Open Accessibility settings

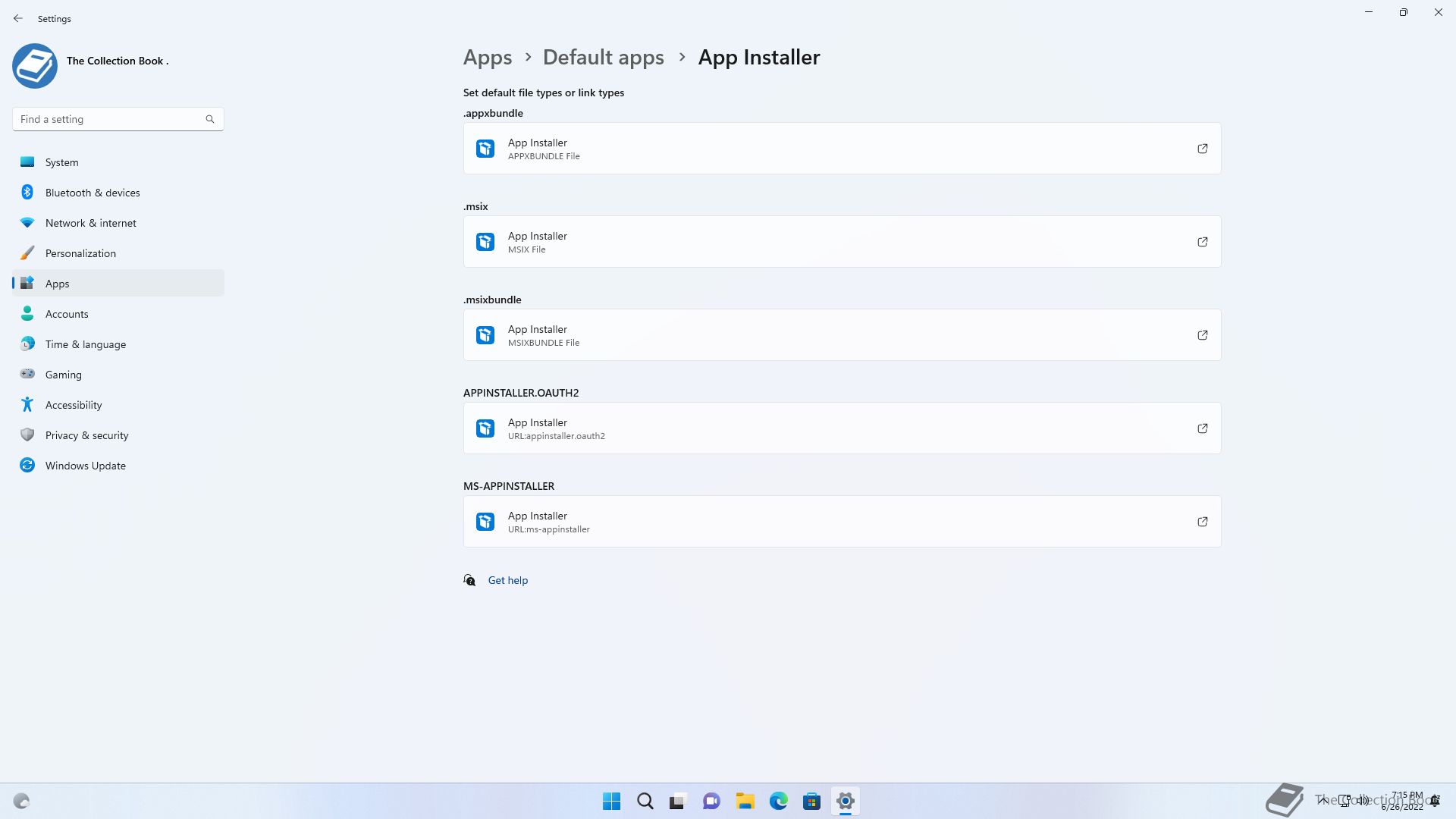[x=118, y=405]
